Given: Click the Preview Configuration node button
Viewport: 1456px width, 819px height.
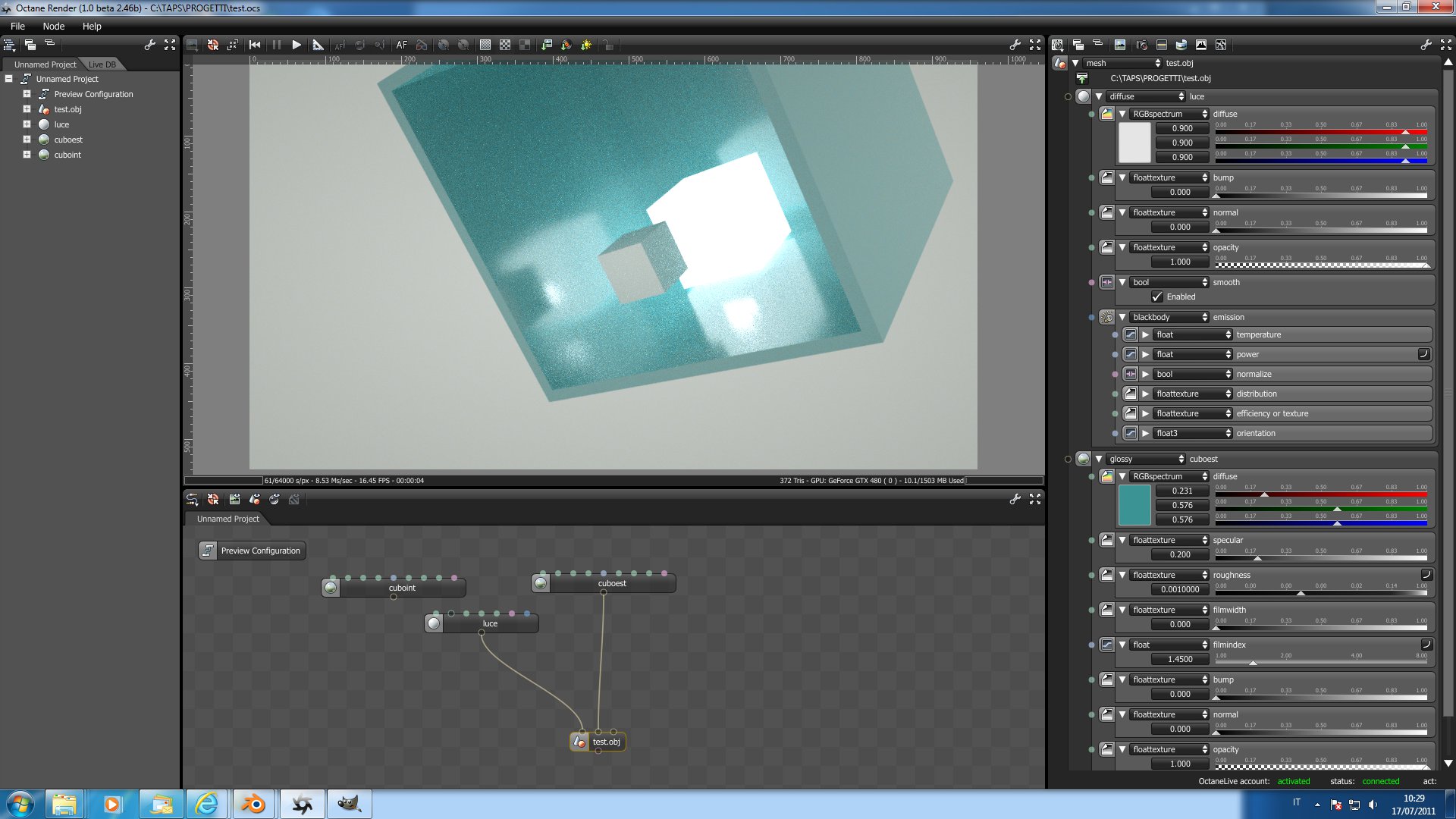Looking at the screenshot, I should click(253, 551).
